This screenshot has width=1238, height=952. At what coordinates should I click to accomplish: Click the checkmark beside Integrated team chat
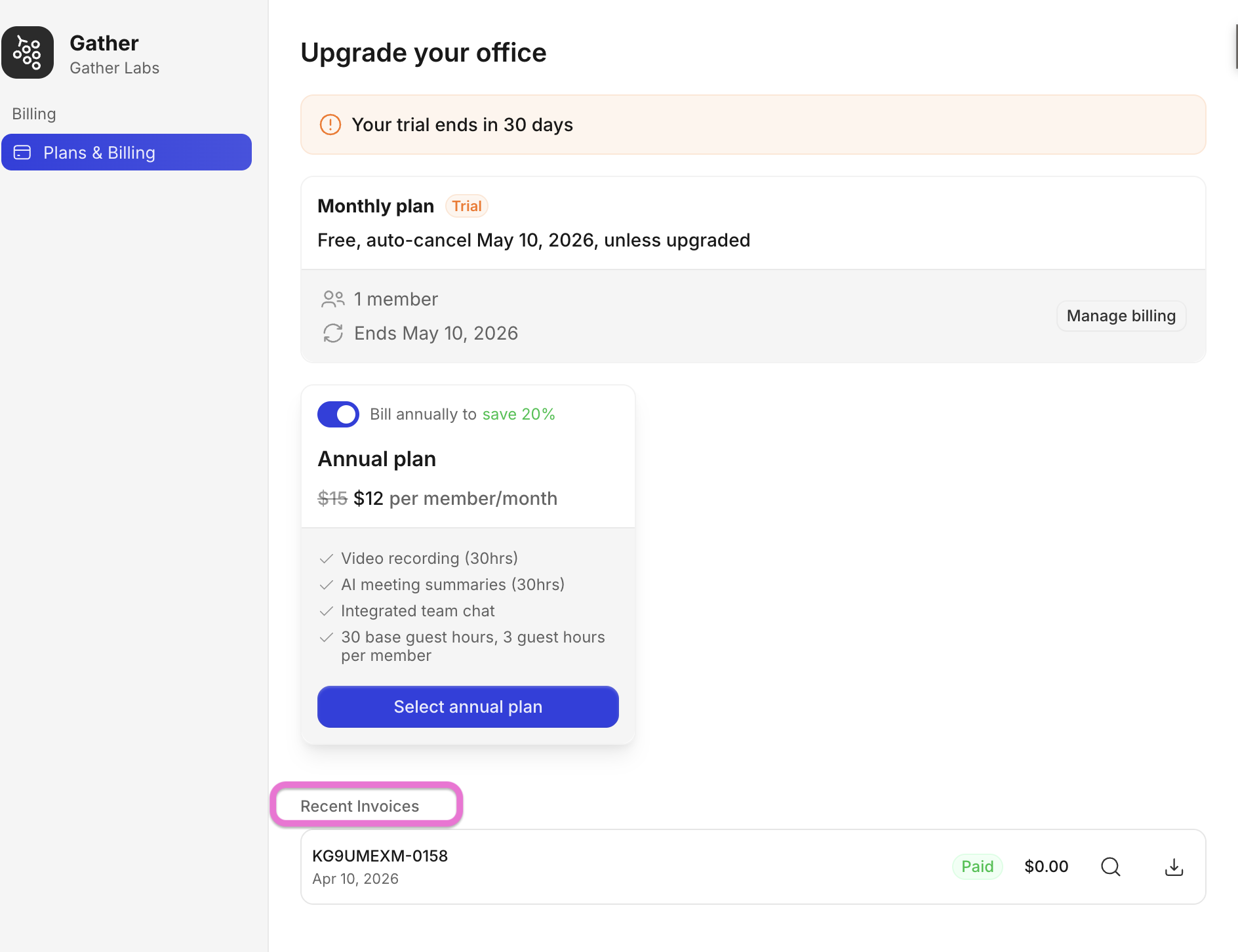[326, 611]
